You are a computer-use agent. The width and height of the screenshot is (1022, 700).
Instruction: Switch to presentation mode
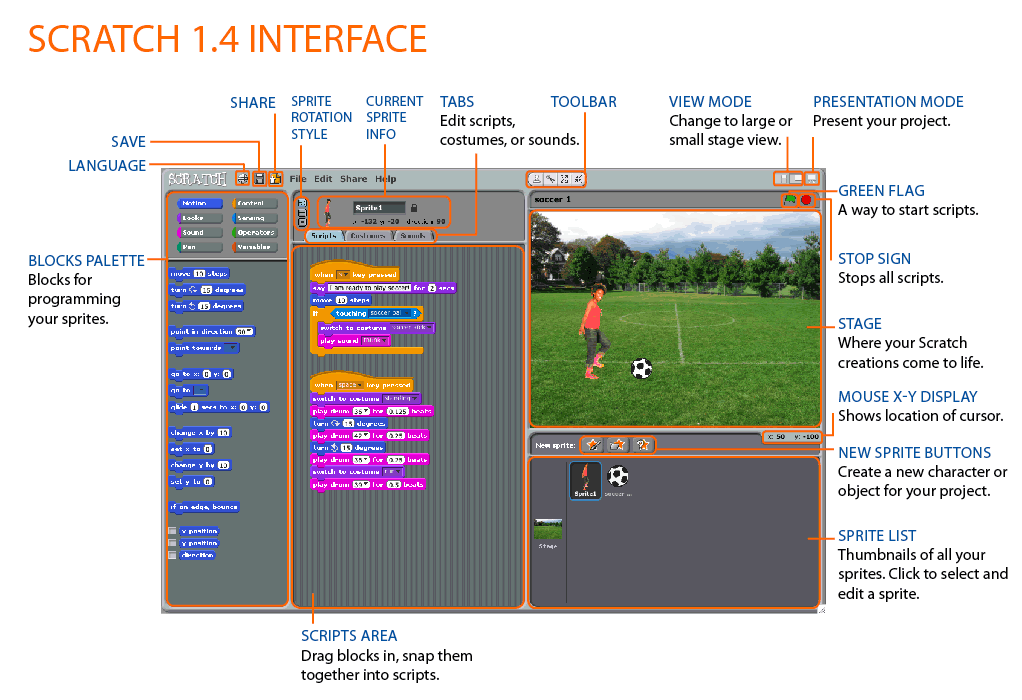click(x=812, y=178)
